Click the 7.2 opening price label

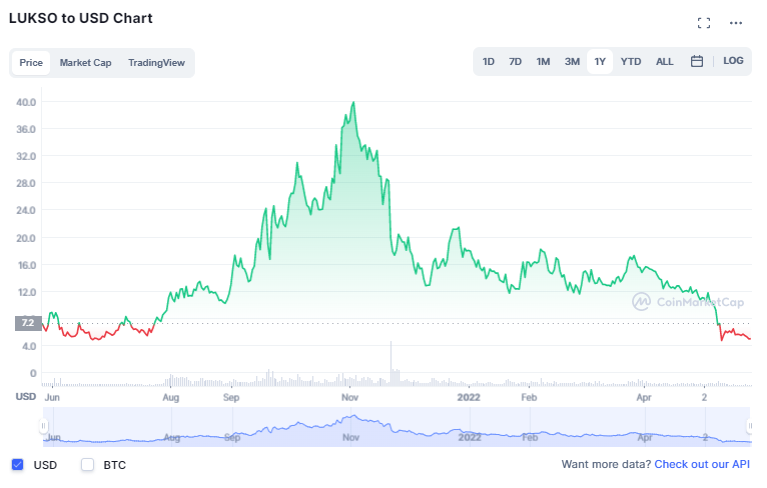[x=28, y=323]
